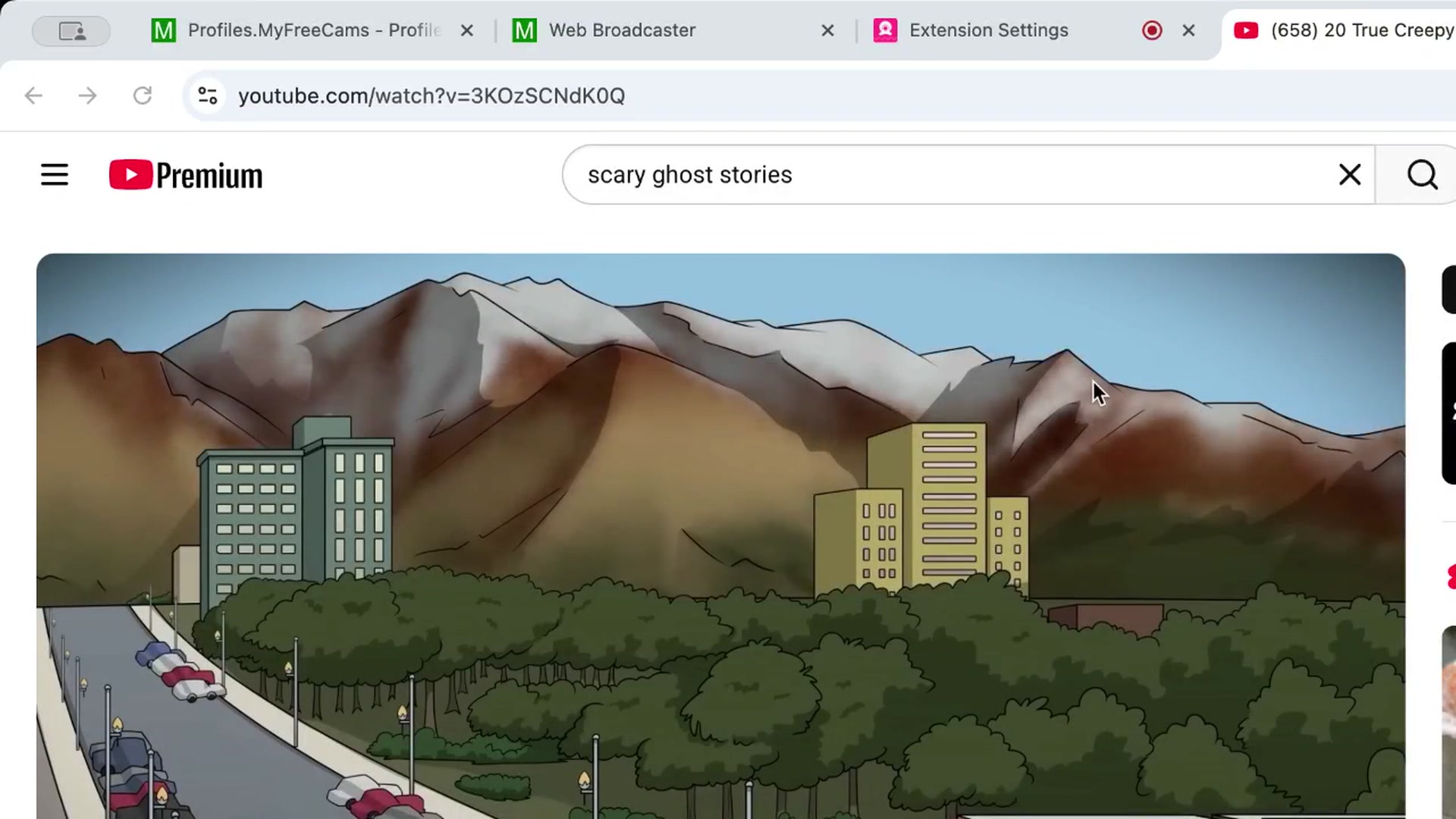The image size is (1456, 819).
Task: Open site information icon in address bar
Action: click(x=208, y=96)
